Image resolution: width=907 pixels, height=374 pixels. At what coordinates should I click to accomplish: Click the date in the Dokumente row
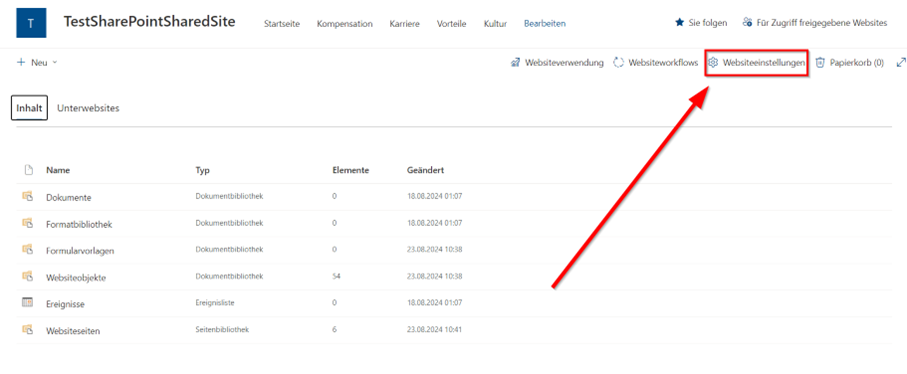pyautogui.click(x=434, y=197)
